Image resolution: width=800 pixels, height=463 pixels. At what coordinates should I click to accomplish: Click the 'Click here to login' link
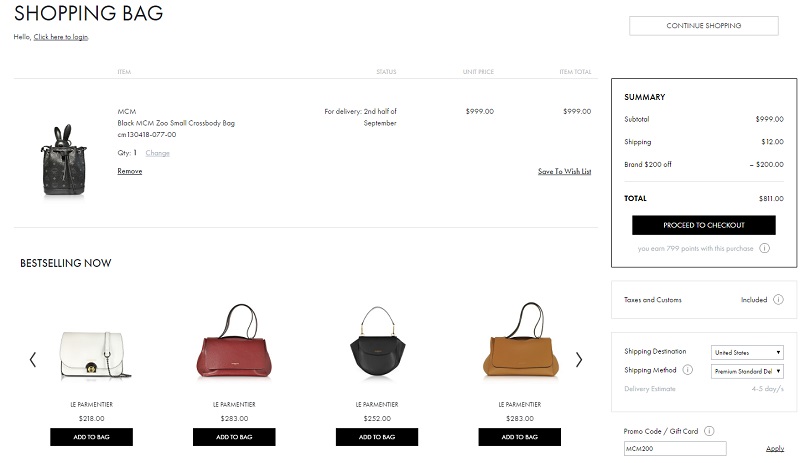[x=60, y=37]
